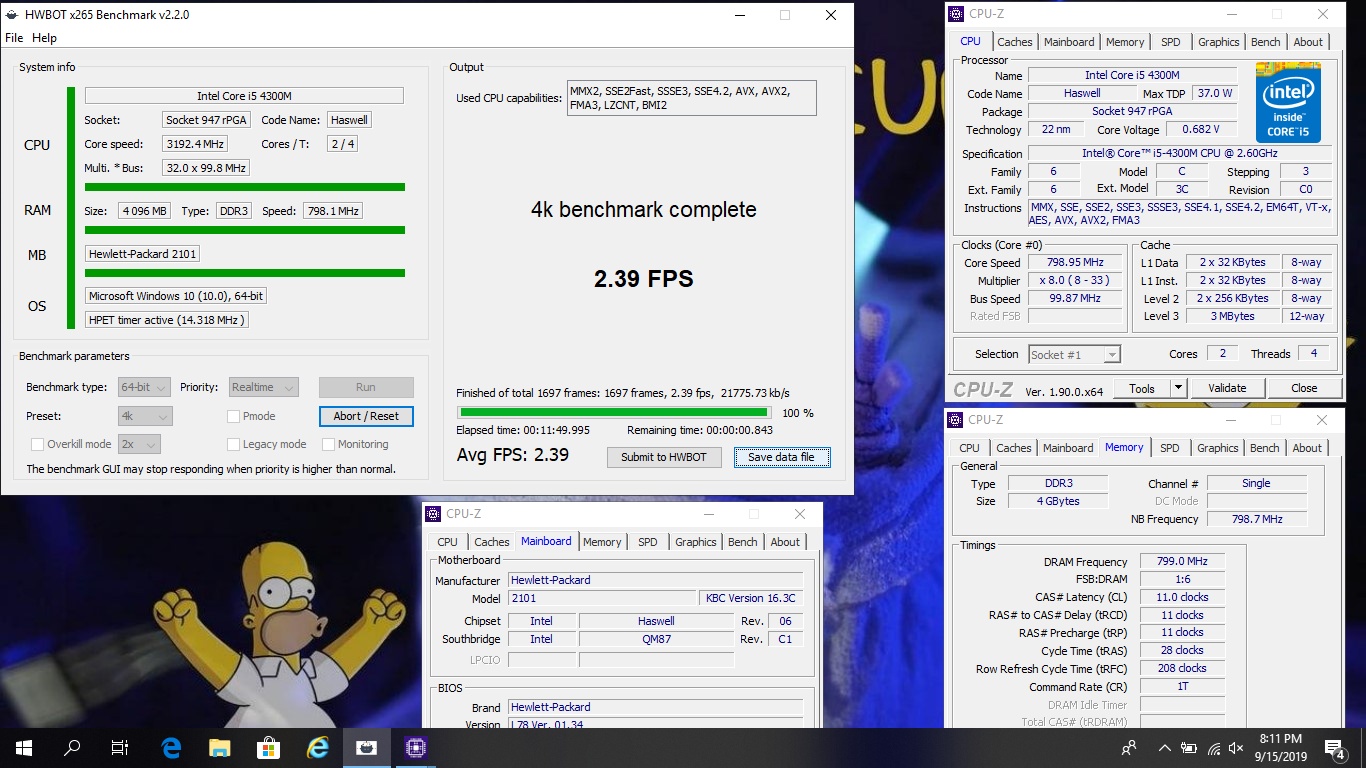This screenshot has width=1366, height=768.
Task: Toggle the Pmode checkbox
Action: pos(233,416)
